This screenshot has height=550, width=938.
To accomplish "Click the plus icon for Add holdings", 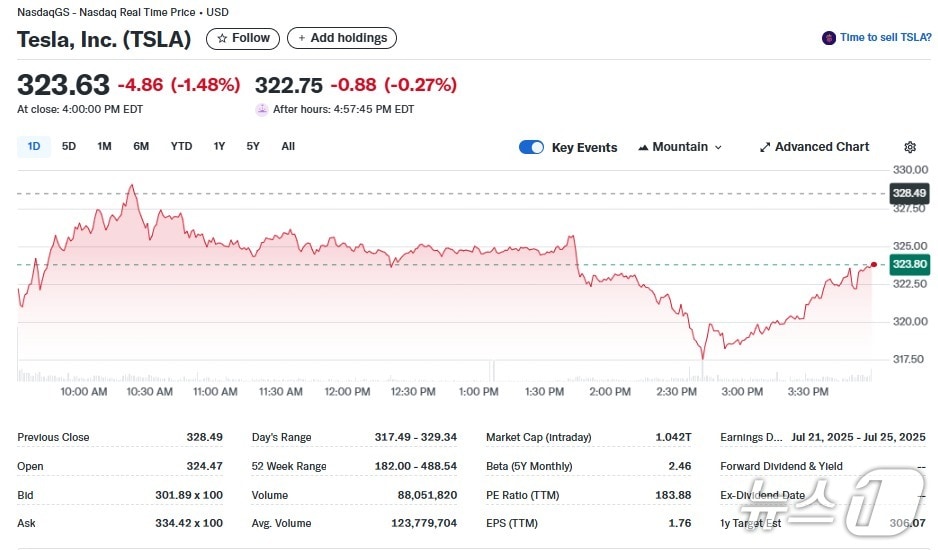I will pos(302,38).
